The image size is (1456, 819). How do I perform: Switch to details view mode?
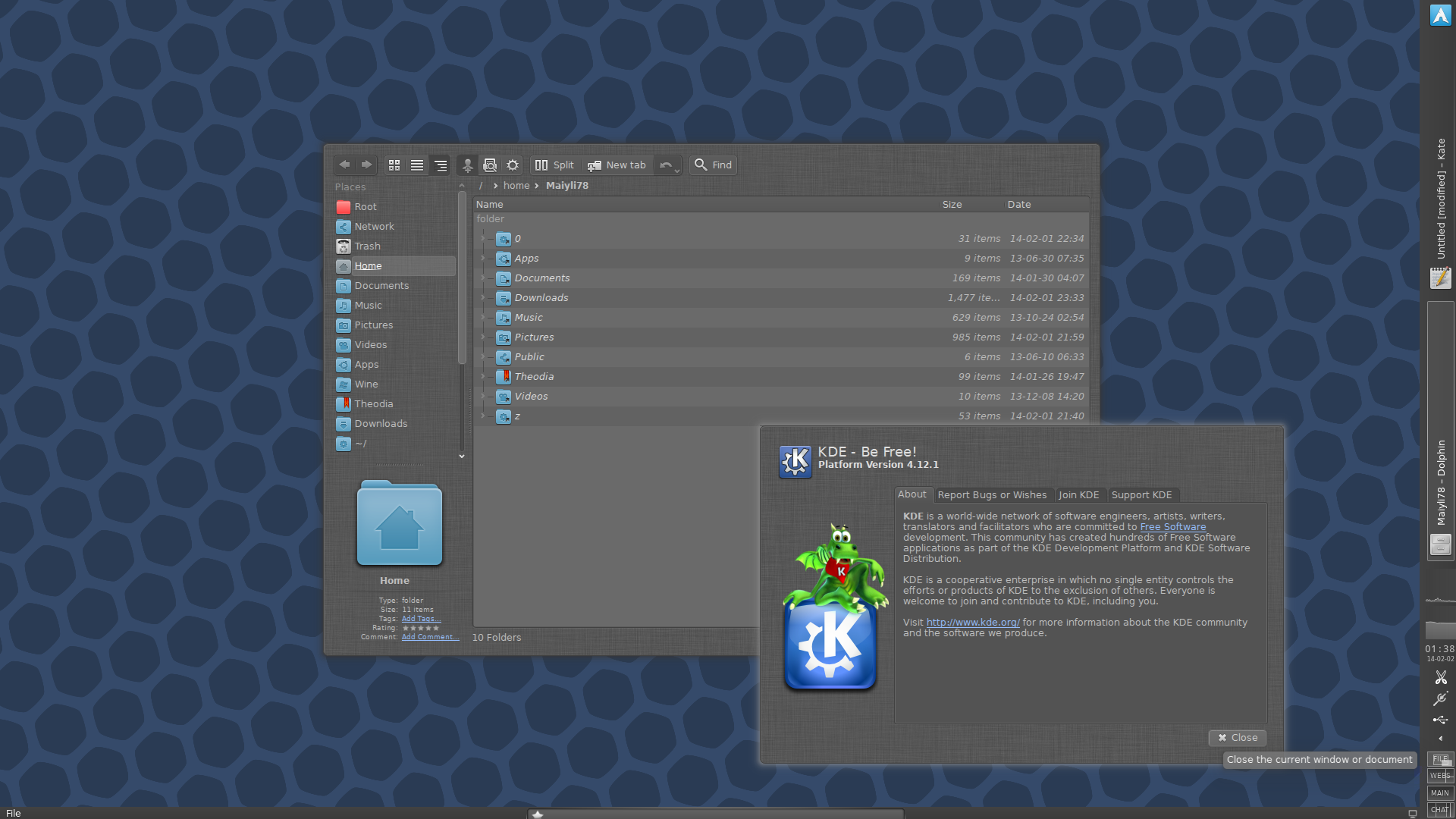coord(441,165)
